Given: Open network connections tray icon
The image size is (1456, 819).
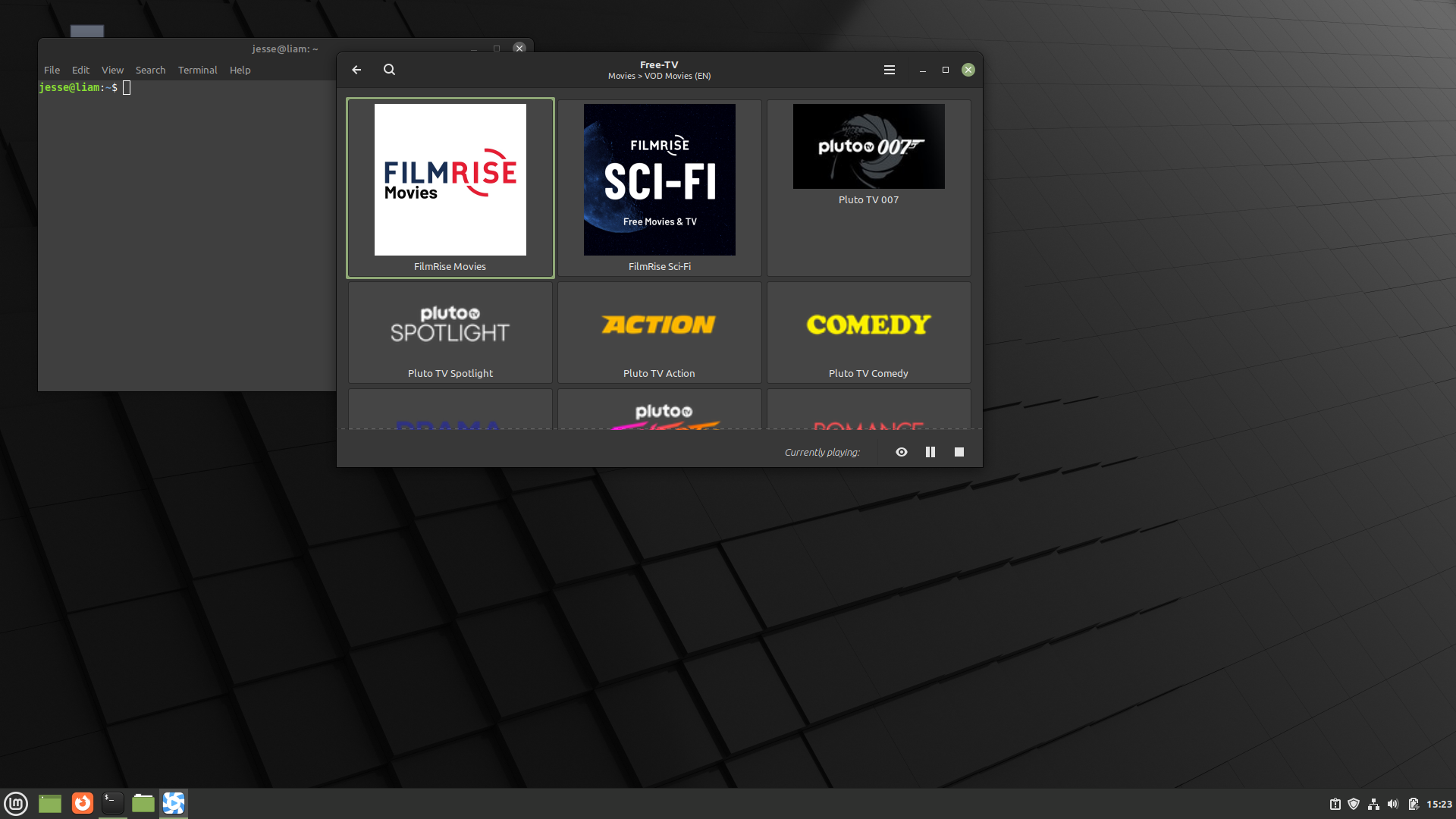Looking at the screenshot, I should pyautogui.click(x=1373, y=804).
